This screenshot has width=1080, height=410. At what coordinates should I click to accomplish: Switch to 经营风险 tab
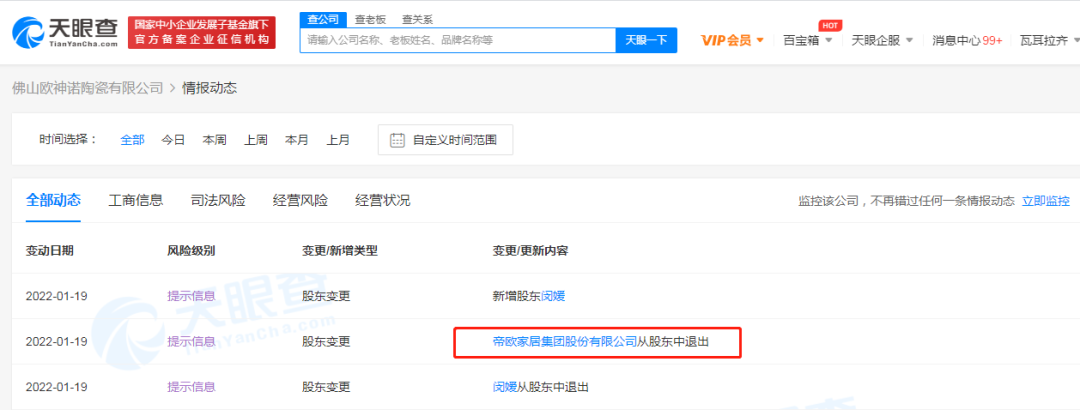point(300,201)
